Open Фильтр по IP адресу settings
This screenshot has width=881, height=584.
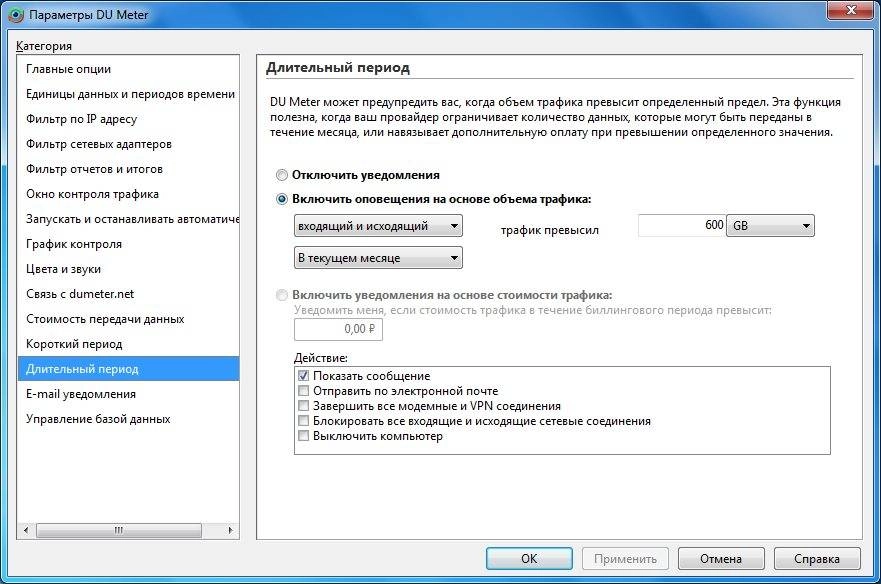[128, 119]
